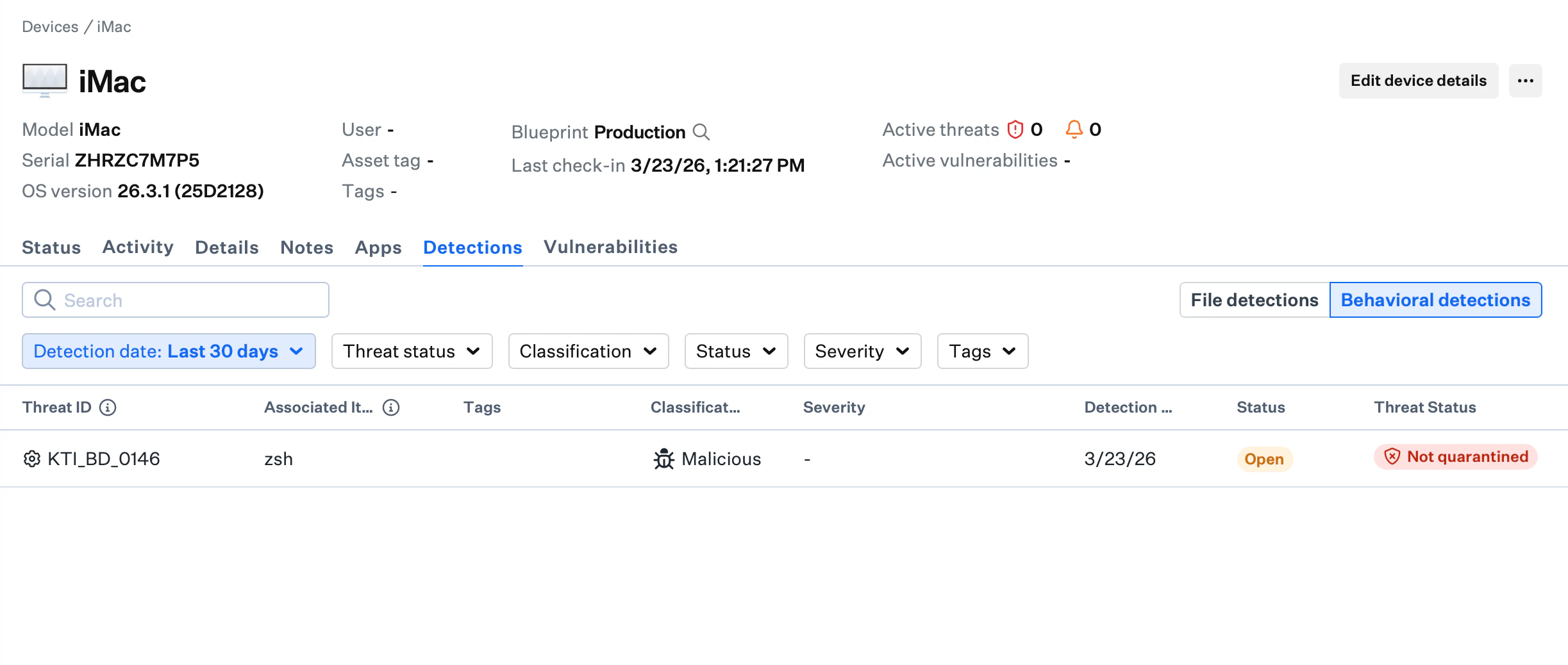Click the magnifier icon next to Production blueprint
1568x665 pixels.
701,133
